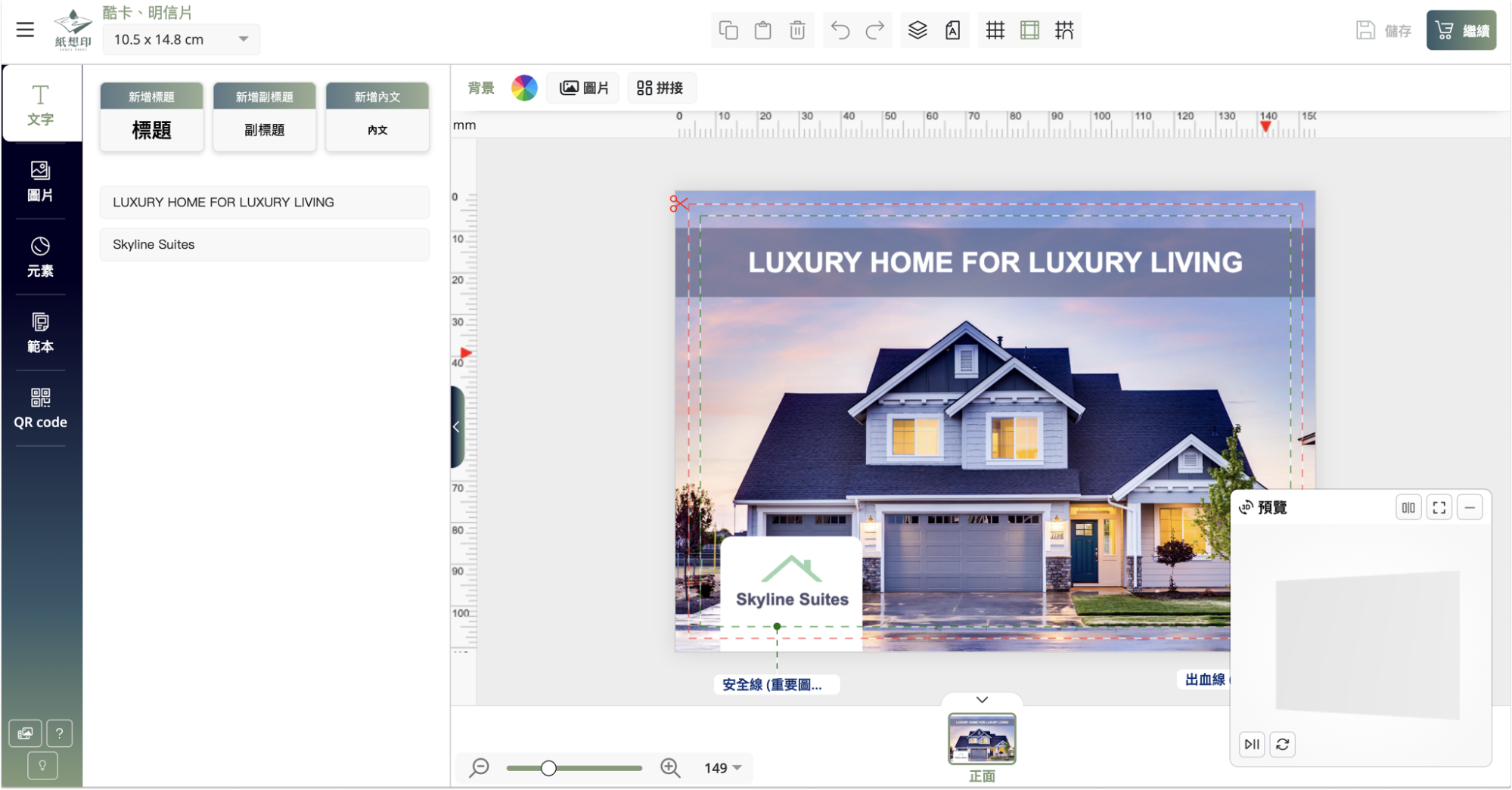The height and width of the screenshot is (790, 1512).
Task: Select the 圖片 sidebar tab
Action: [41, 181]
